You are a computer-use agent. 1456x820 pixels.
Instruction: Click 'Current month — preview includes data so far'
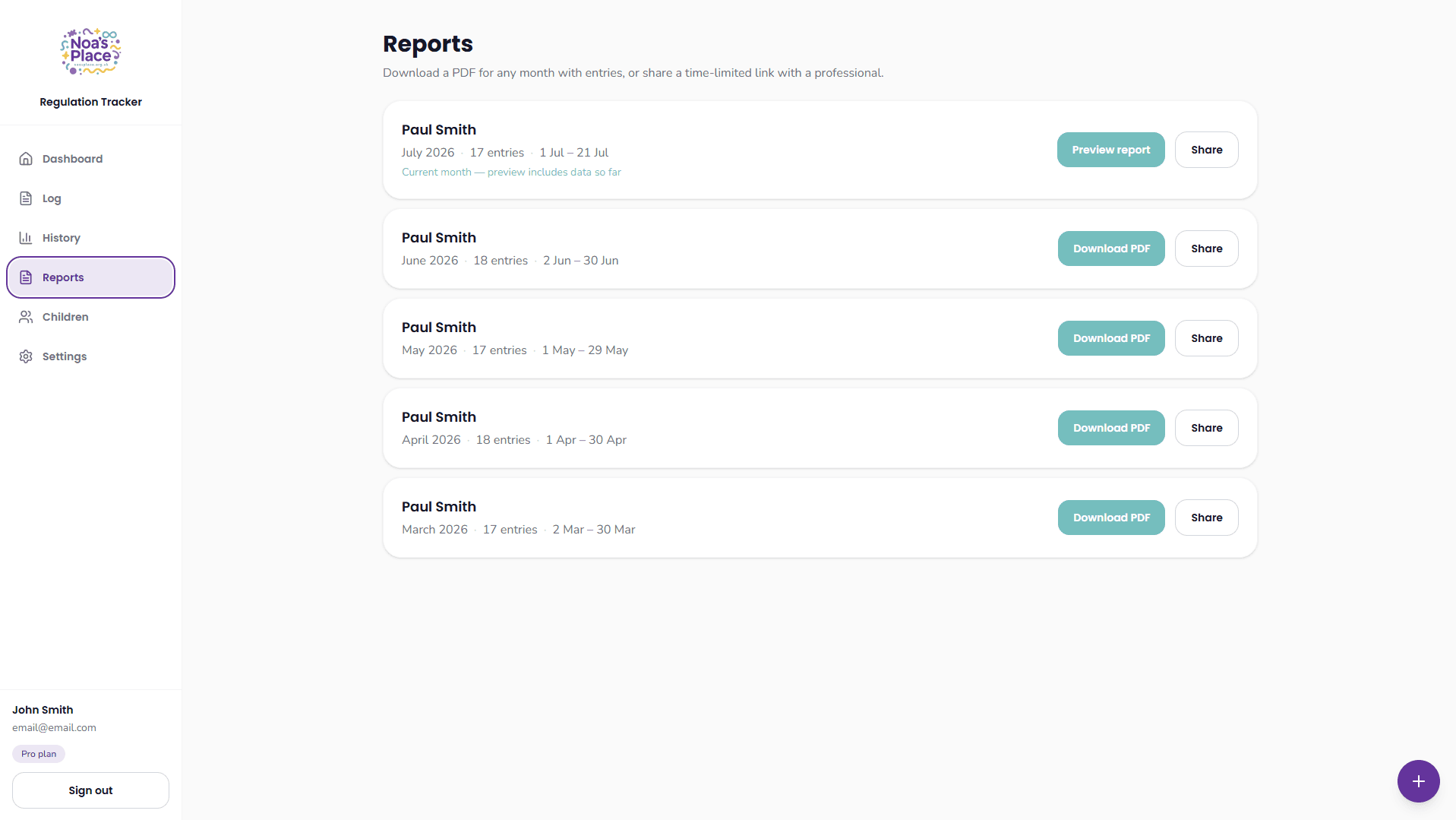[511, 173]
